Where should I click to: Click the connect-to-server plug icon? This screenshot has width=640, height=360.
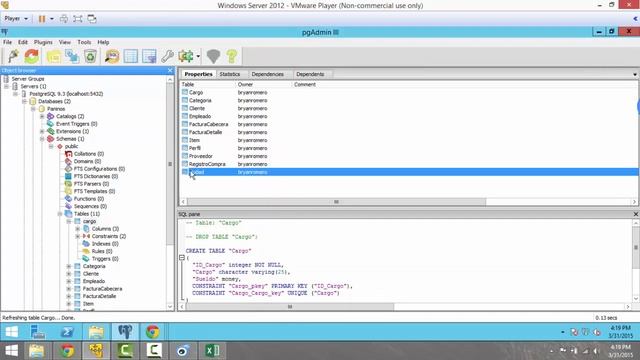13,56
